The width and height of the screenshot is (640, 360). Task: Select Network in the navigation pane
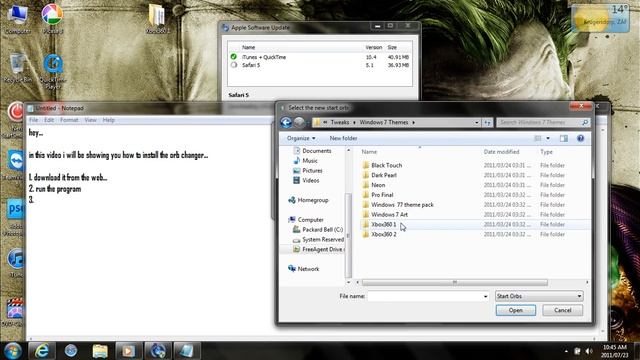pyautogui.click(x=304, y=269)
